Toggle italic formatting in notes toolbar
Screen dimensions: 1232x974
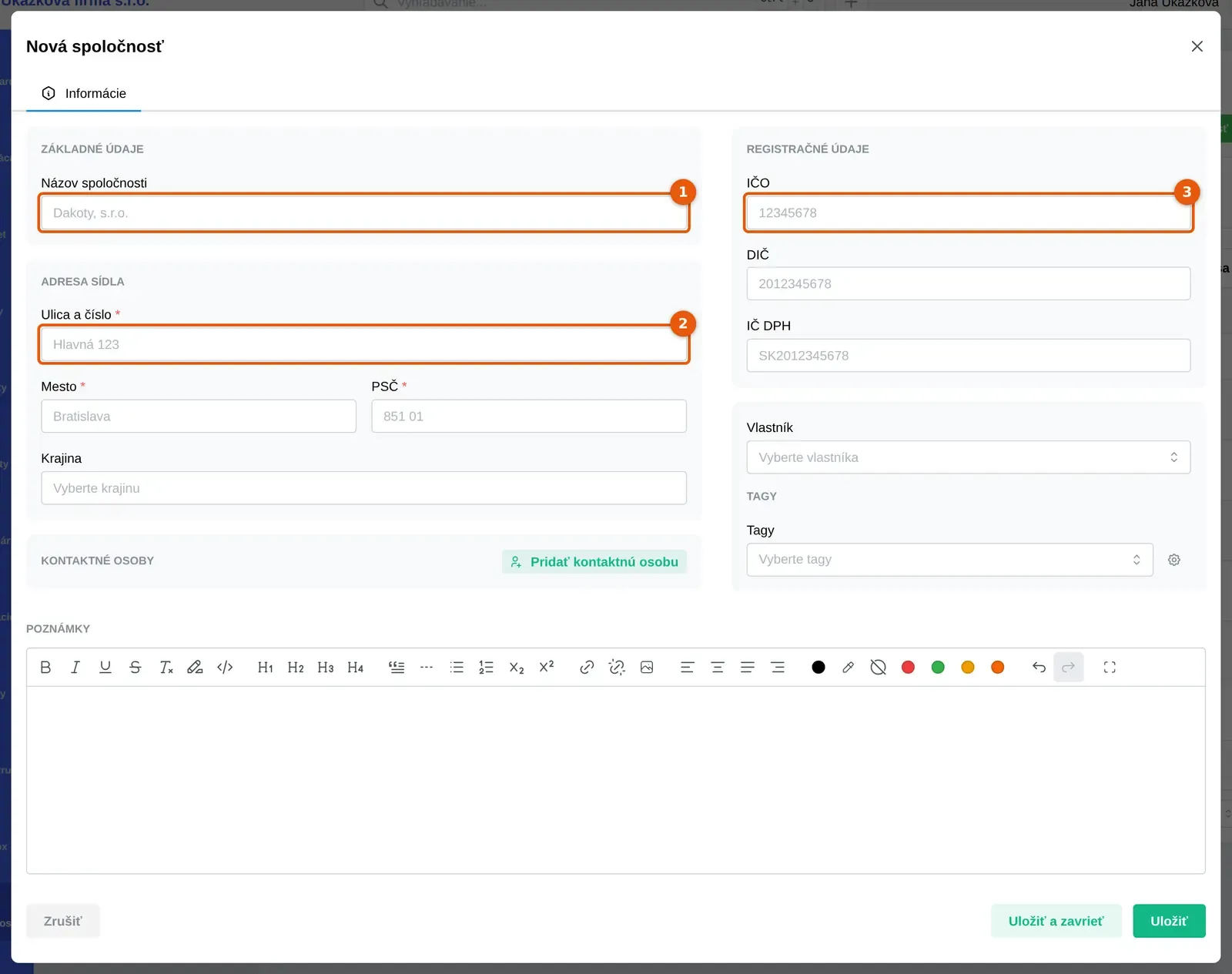pos(75,668)
